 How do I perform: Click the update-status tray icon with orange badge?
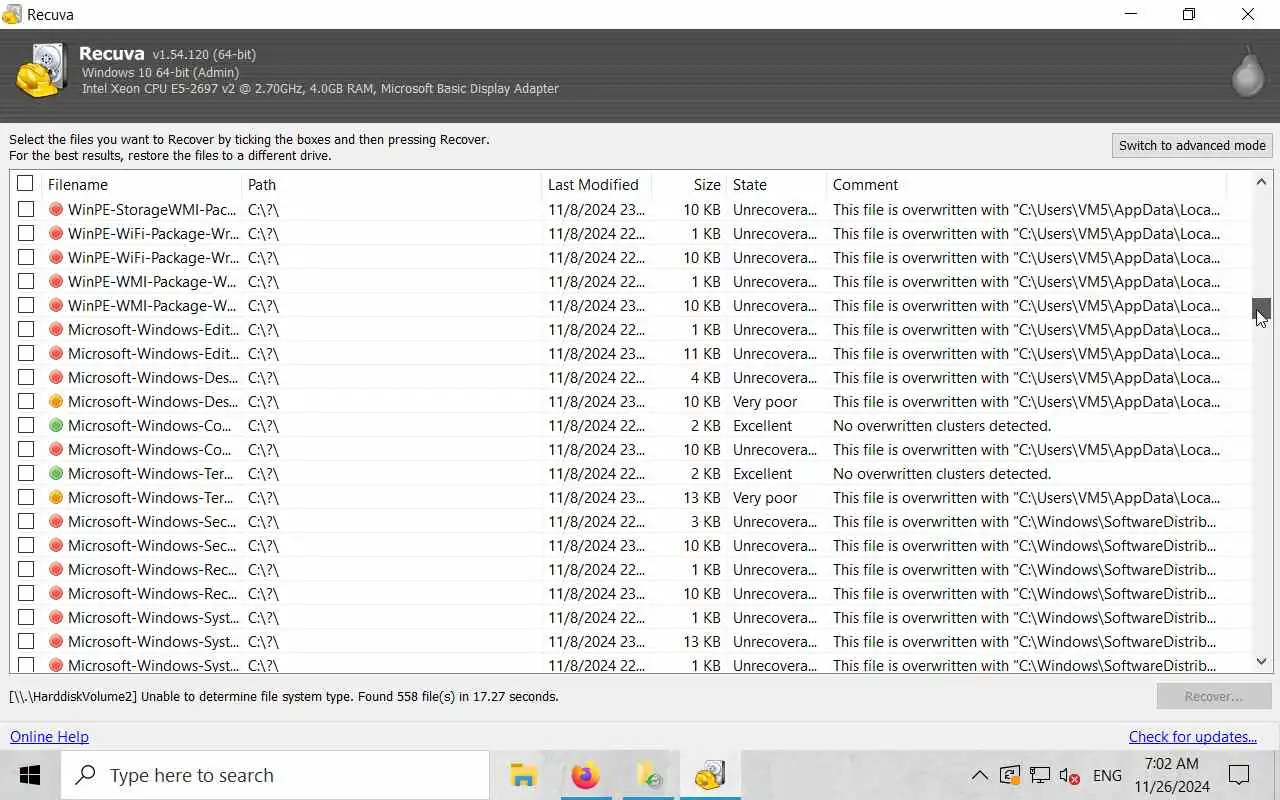(x=1010, y=775)
